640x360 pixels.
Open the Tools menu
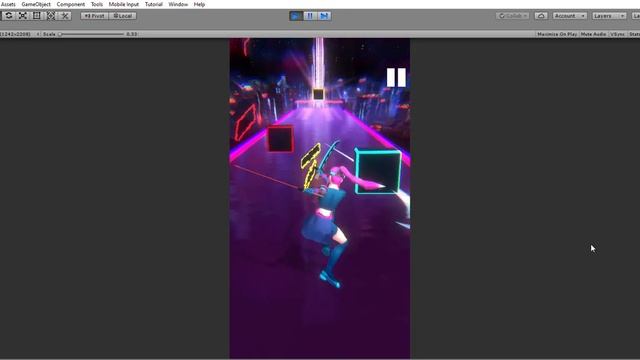click(97, 4)
